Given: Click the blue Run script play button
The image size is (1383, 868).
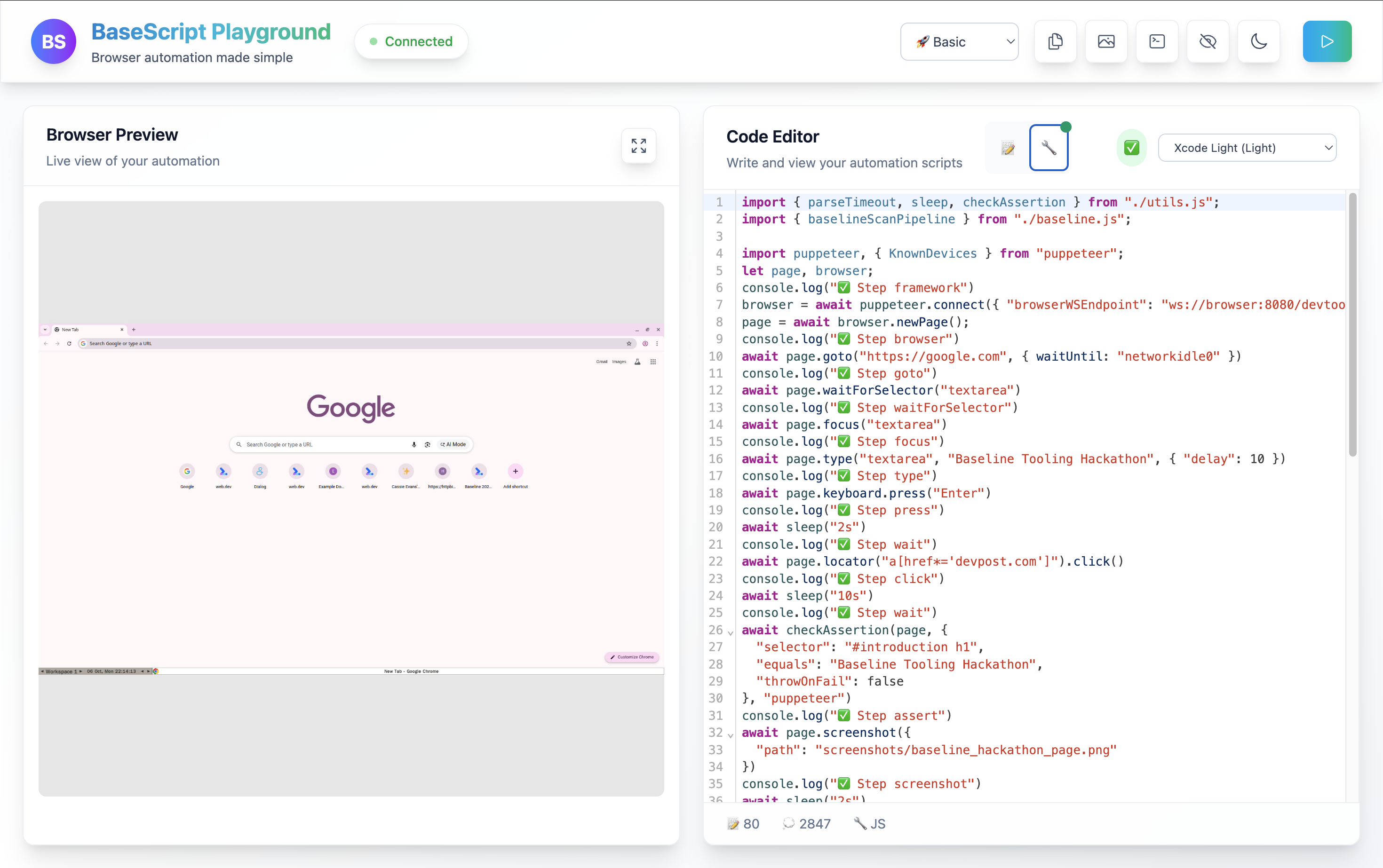Looking at the screenshot, I should [1327, 41].
